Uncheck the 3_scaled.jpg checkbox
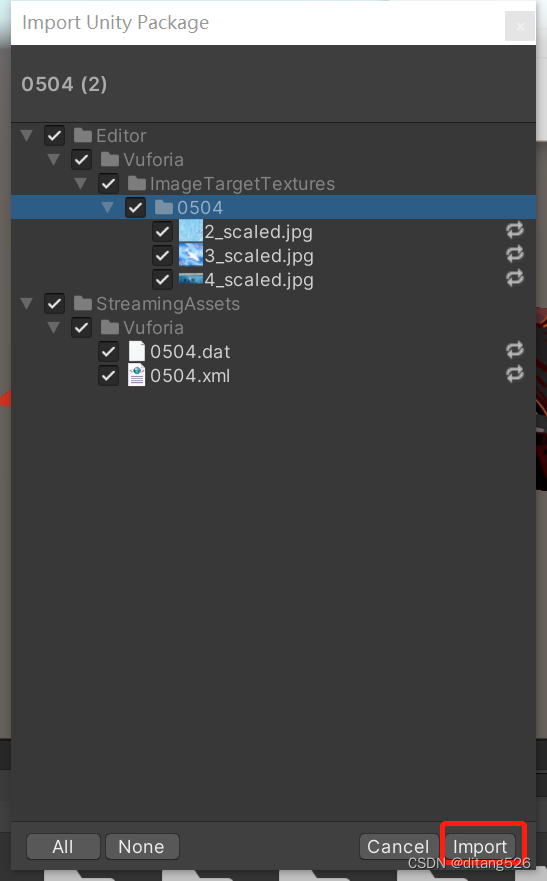The height and width of the screenshot is (881, 547). tap(162, 256)
